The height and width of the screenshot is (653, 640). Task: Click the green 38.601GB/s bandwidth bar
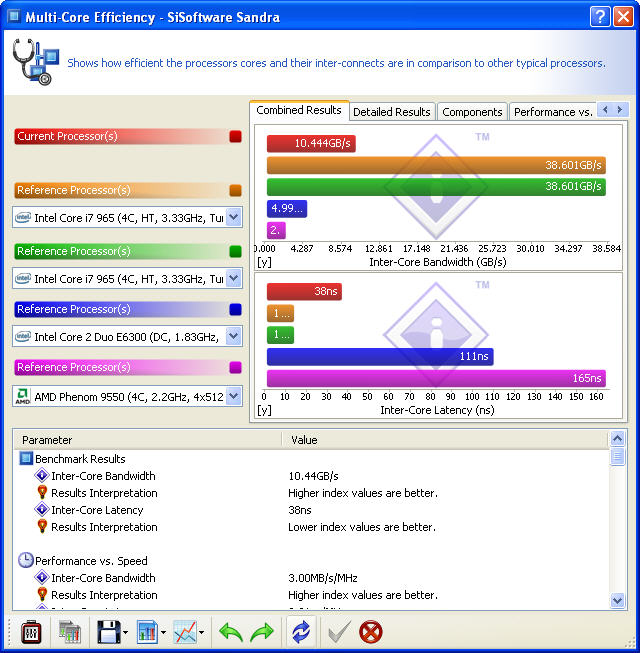pos(436,187)
